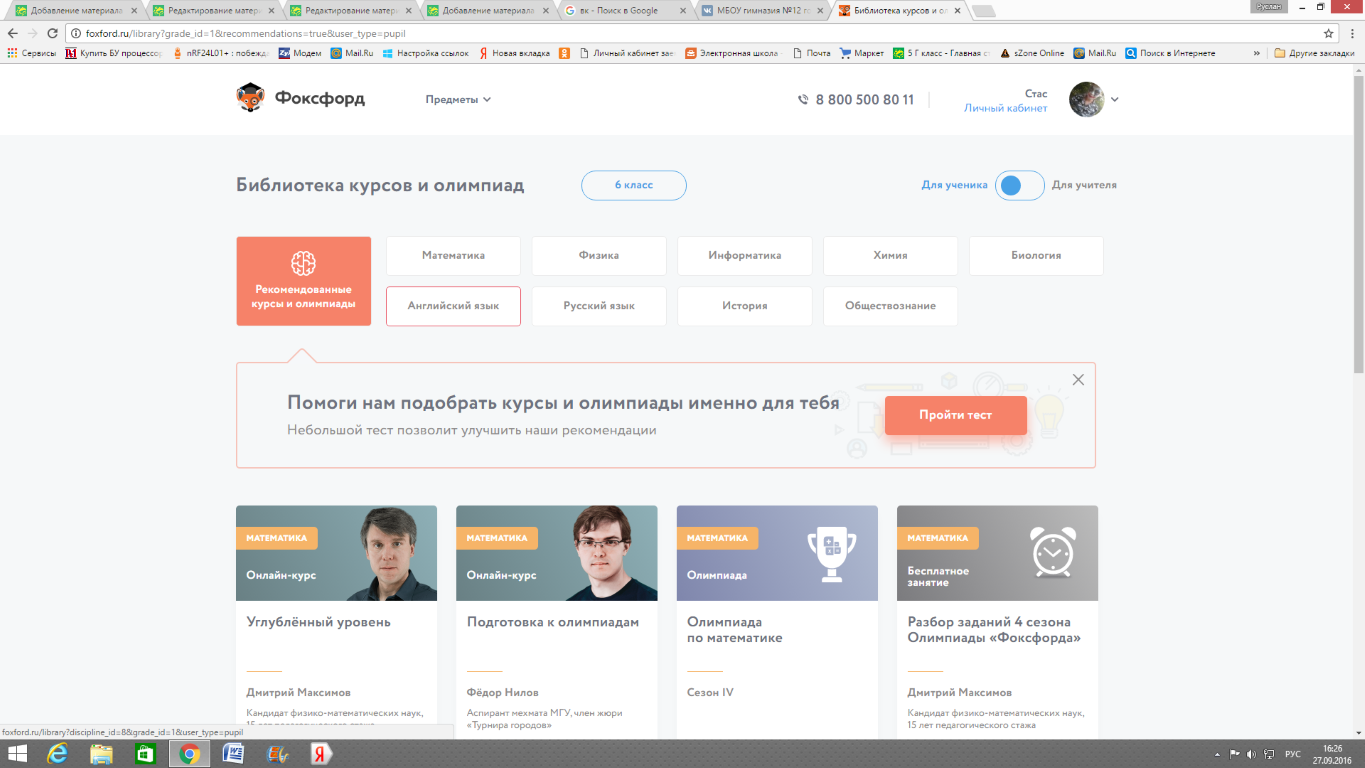This screenshot has width=1365, height=768.
Task: Bookmark page with the star icon
Action: click(1329, 33)
